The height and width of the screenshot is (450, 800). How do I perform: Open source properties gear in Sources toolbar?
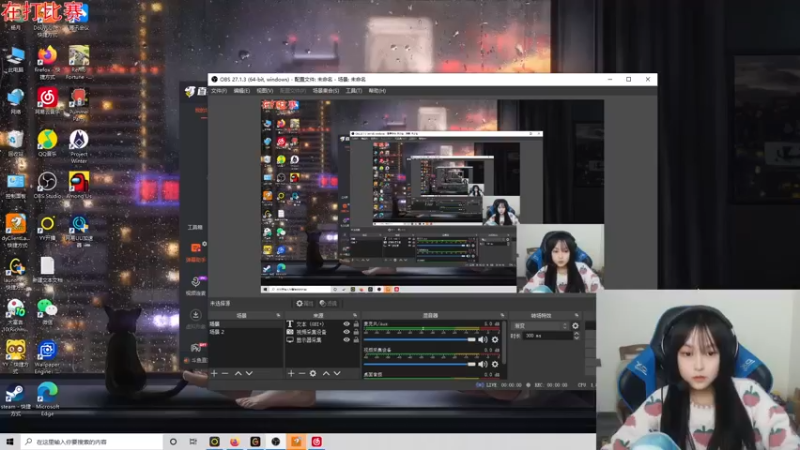(x=313, y=373)
